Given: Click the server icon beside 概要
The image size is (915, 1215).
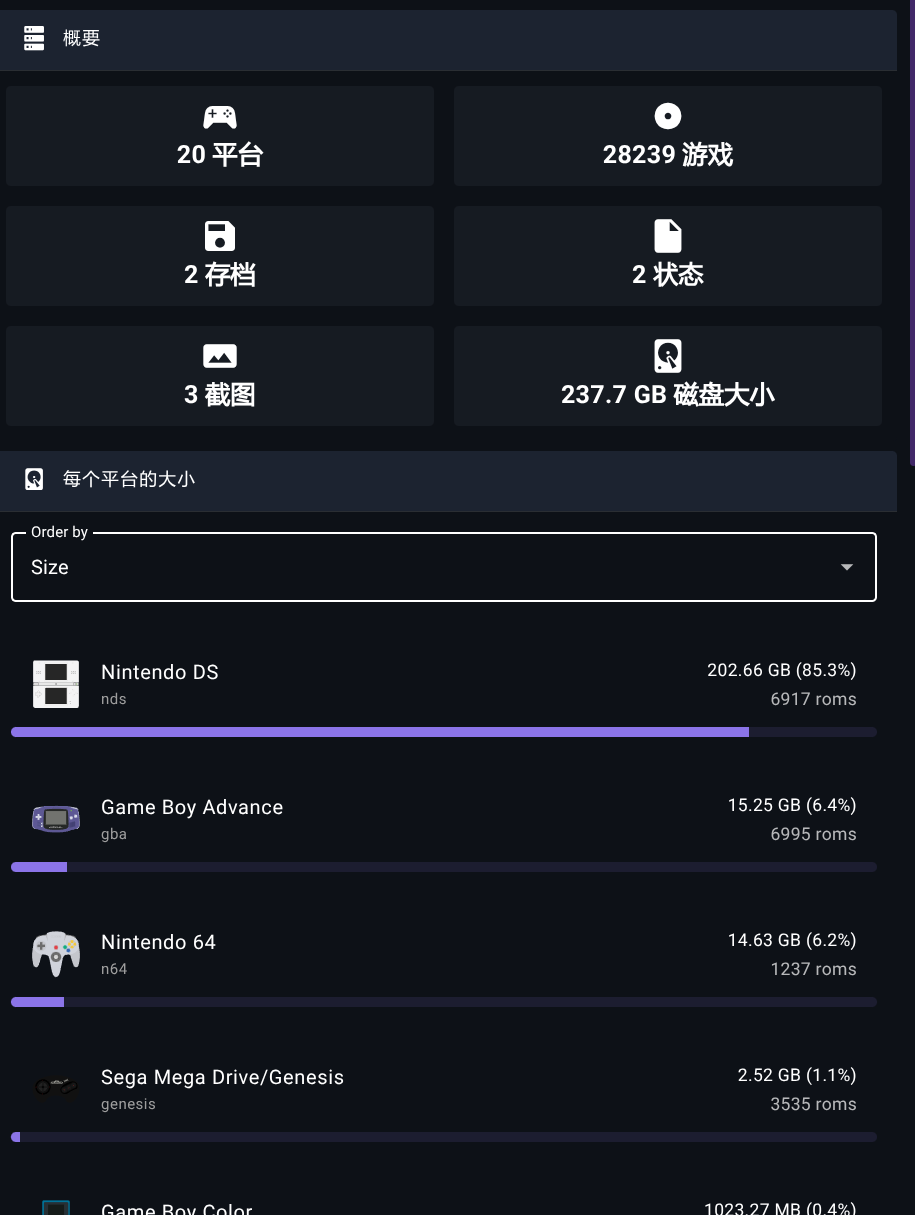Looking at the screenshot, I should point(34,38).
